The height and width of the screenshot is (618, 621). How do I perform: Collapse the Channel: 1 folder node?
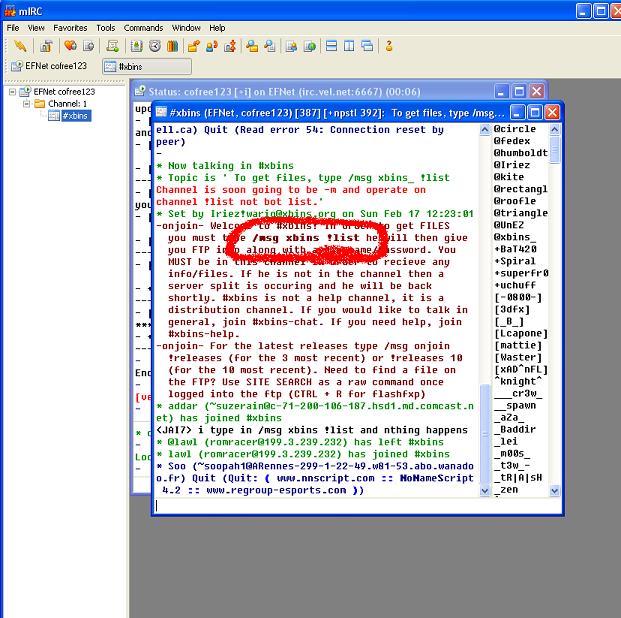click(27, 104)
